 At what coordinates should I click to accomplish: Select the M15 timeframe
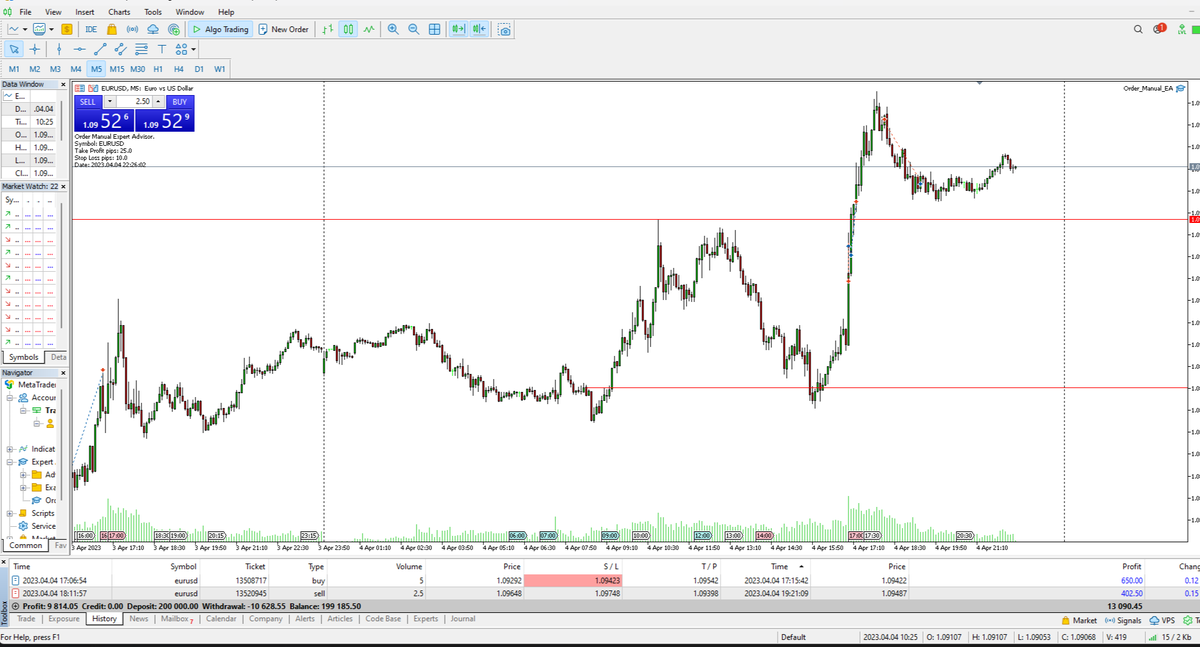point(117,69)
